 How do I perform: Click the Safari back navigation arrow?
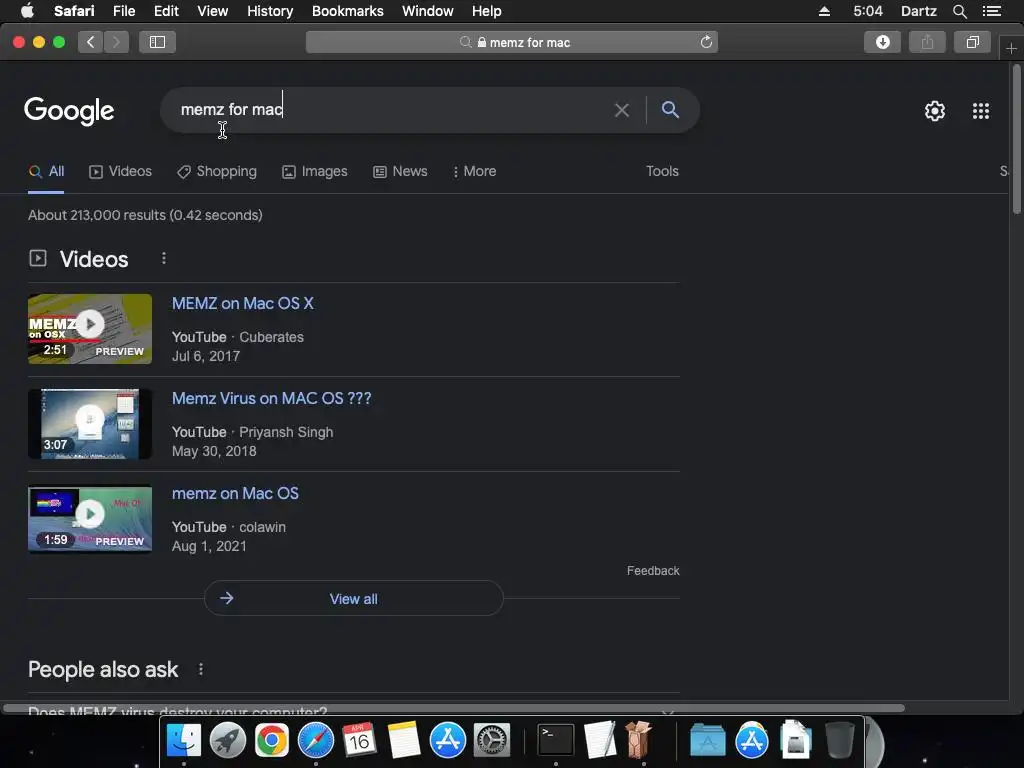coord(91,42)
